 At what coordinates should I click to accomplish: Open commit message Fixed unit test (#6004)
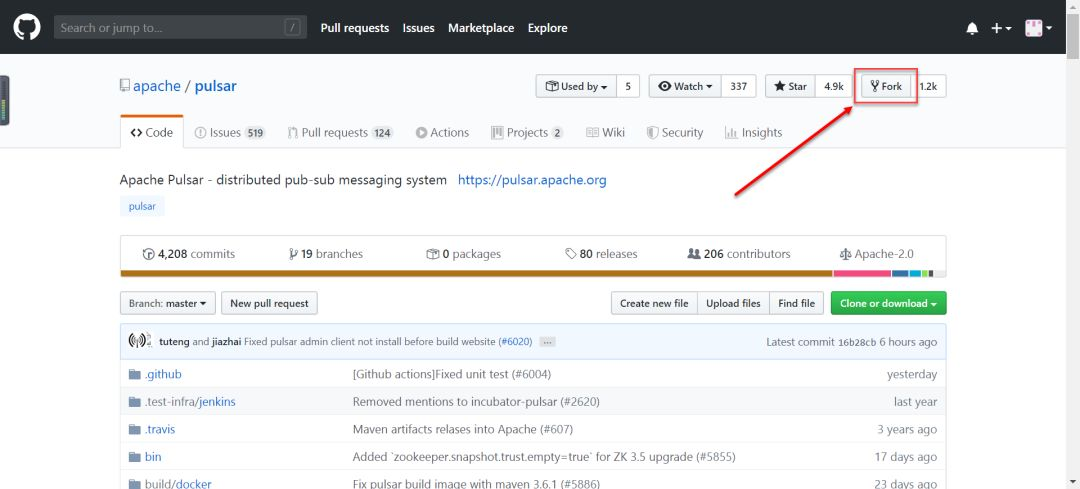pos(452,374)
